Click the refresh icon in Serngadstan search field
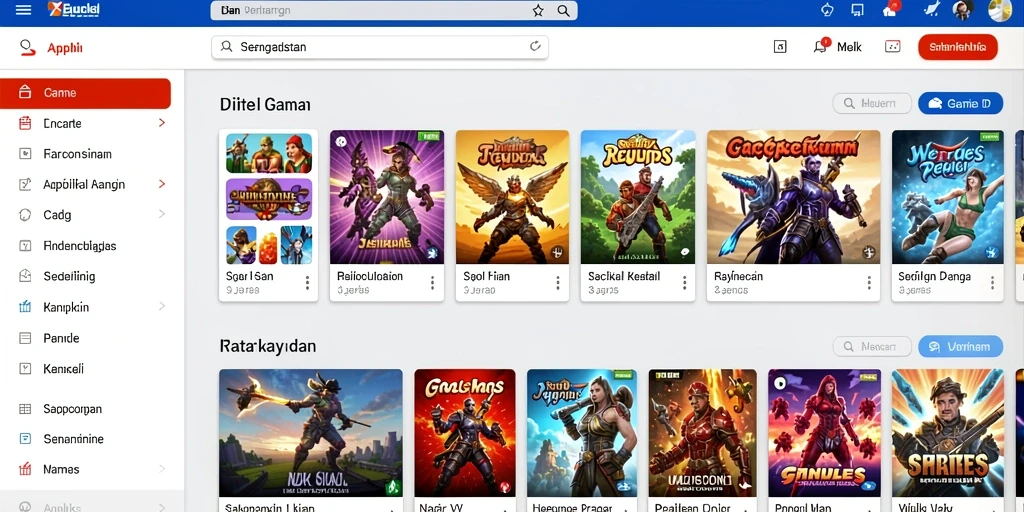Screen dimensions: 1024x512 tap(535, 46)
